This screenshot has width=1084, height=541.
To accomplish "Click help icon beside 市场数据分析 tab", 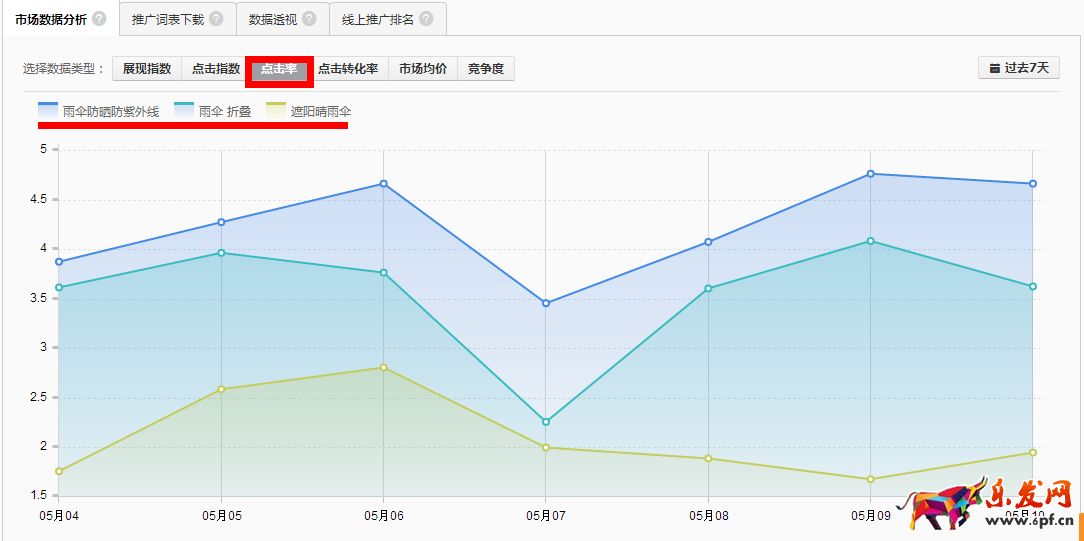I will (99, 19).
